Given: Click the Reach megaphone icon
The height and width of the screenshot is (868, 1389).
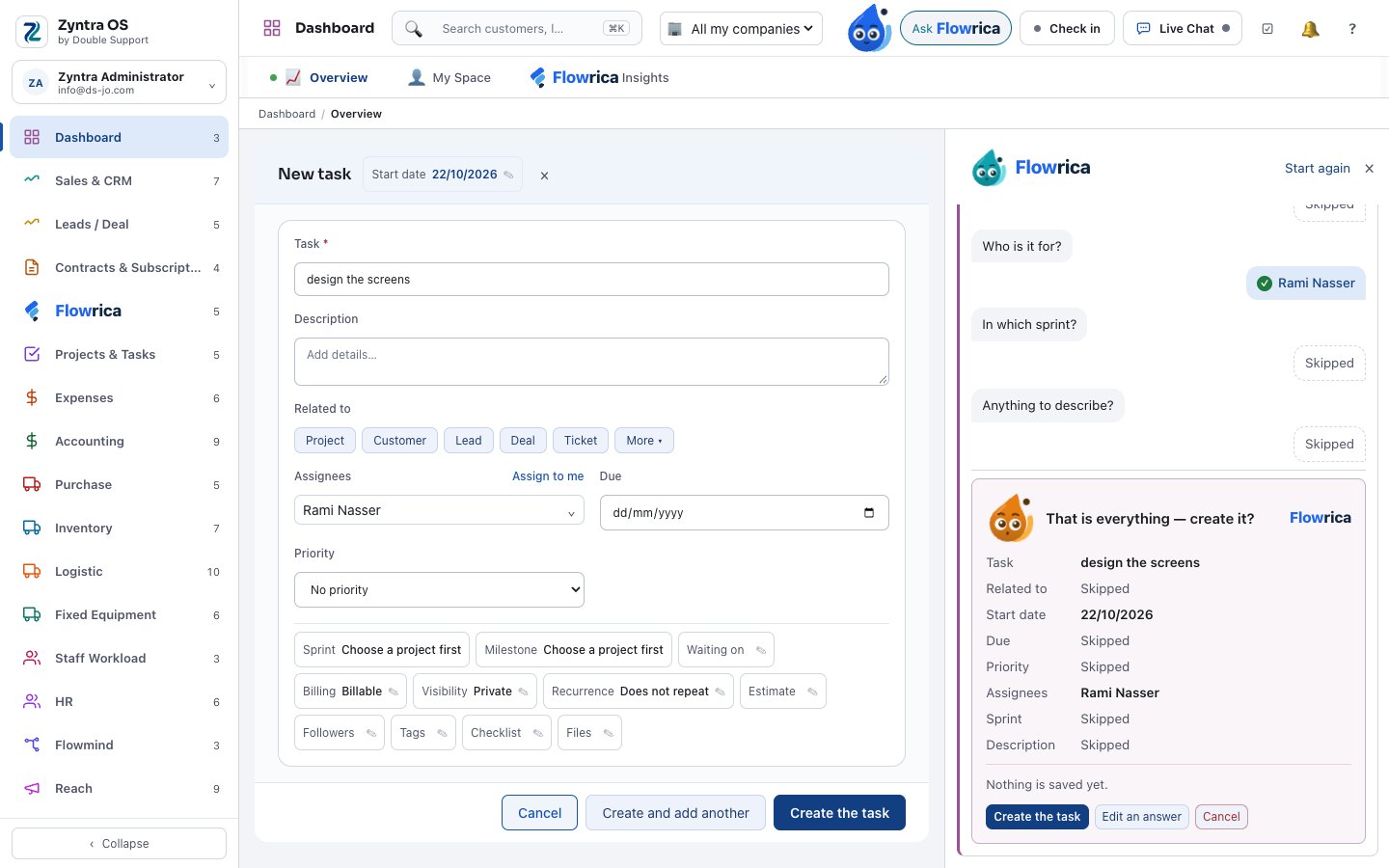Looking at the screenshot, I should pyautogui.click(x=32, y=788).
